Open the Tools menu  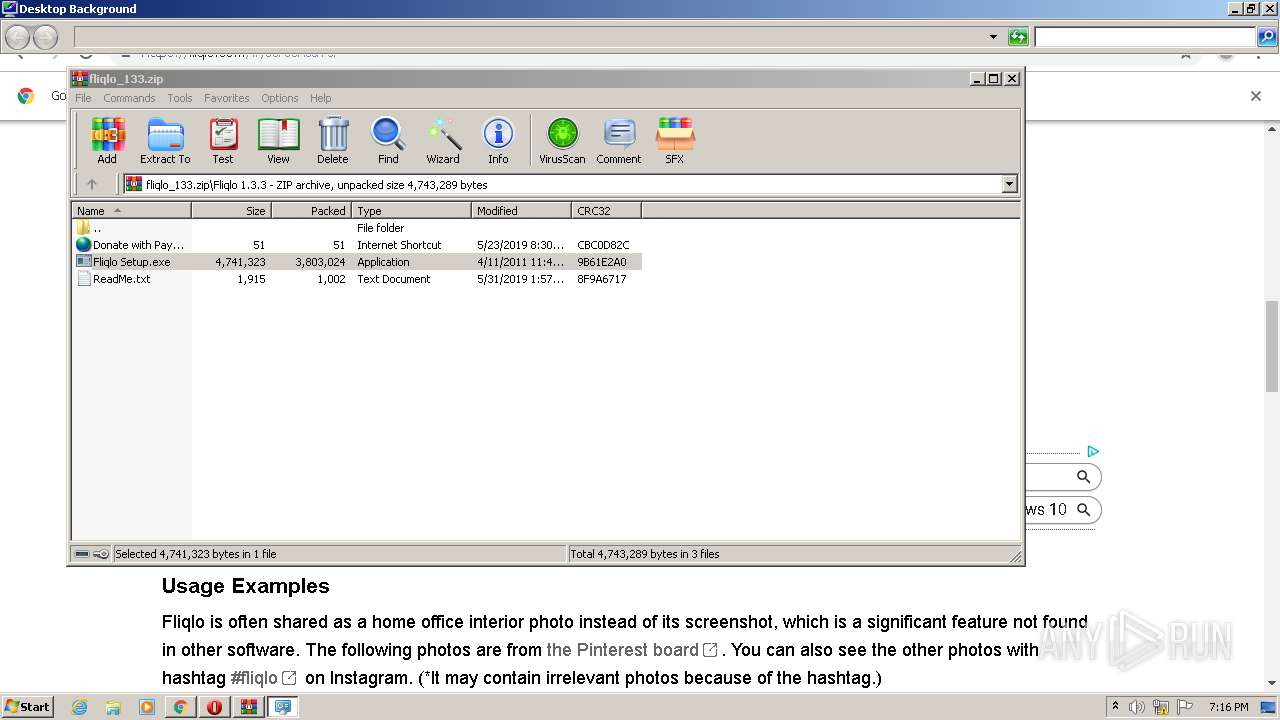click(180, 98)
